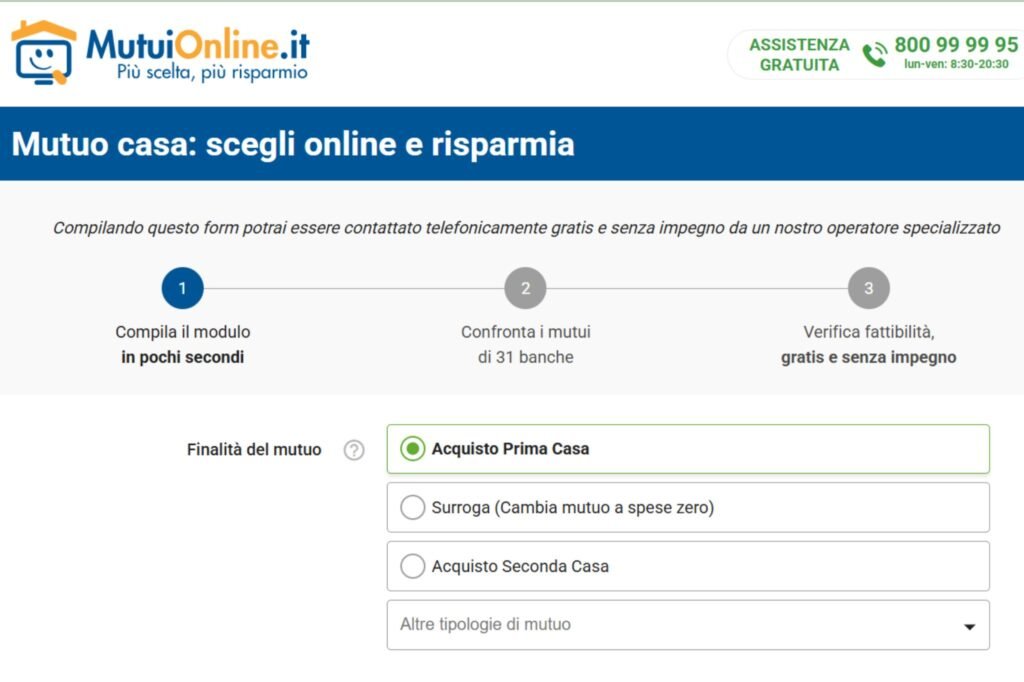Screen dimensions: 1024x682
Task: Select Surroga radio button option
Action: tap(412, 508)
